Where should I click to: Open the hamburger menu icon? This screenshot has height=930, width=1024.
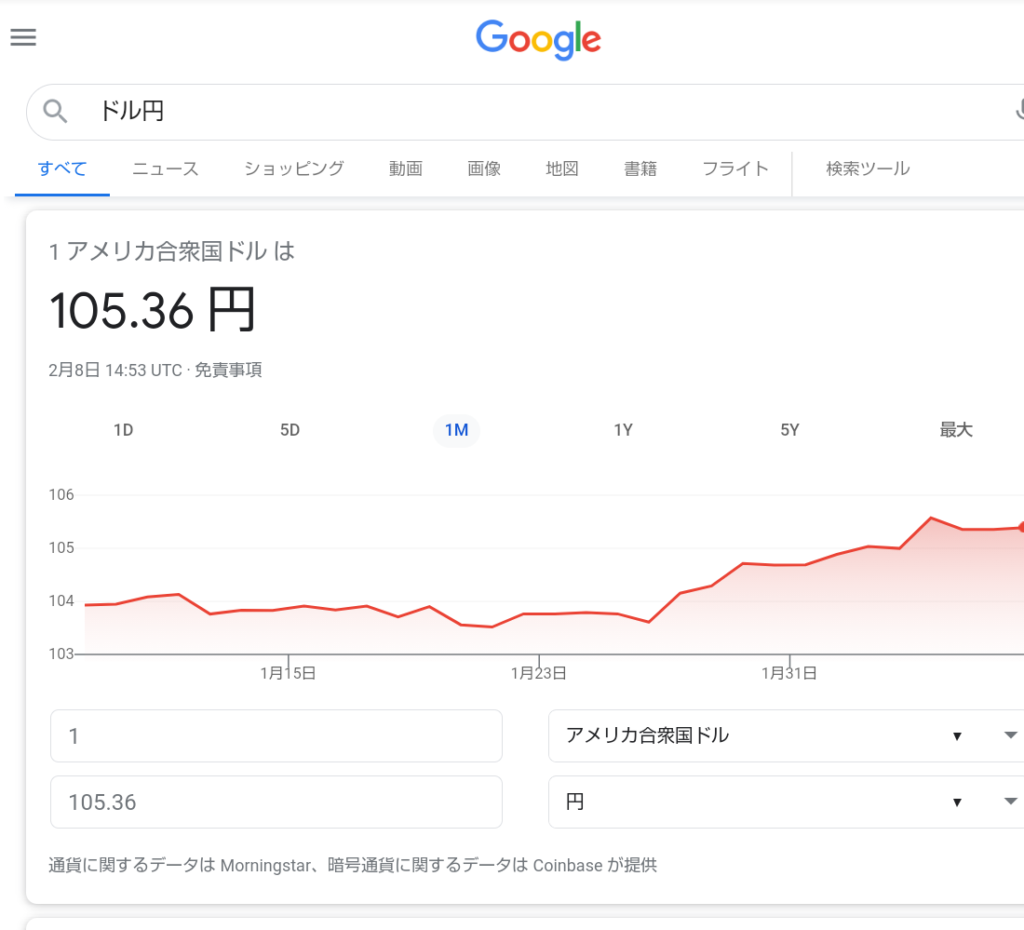(23, 38)
